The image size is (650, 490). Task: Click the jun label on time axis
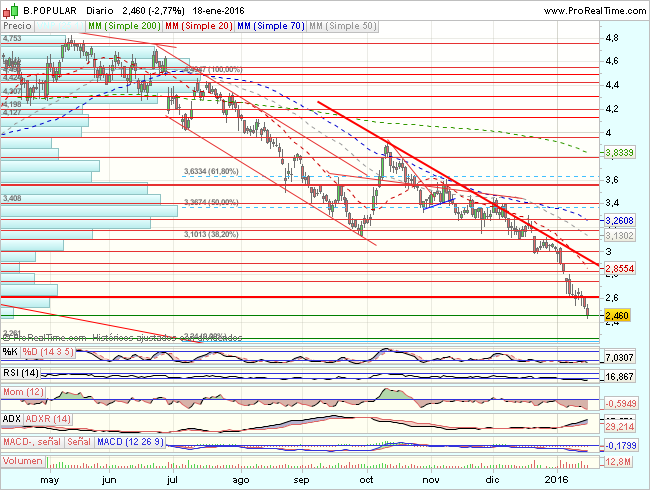[x=109, y=480]
